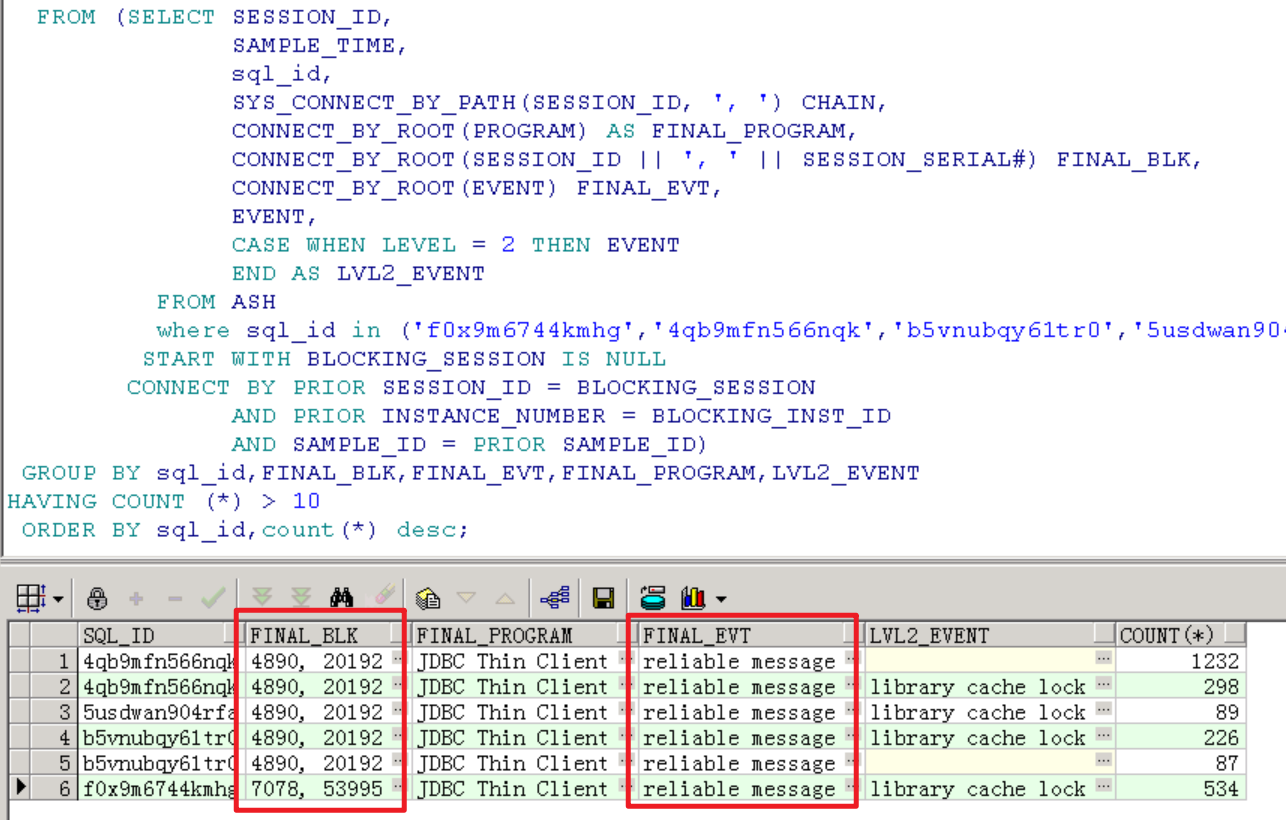Go to previous record up-triangle icon

[504, 598]
